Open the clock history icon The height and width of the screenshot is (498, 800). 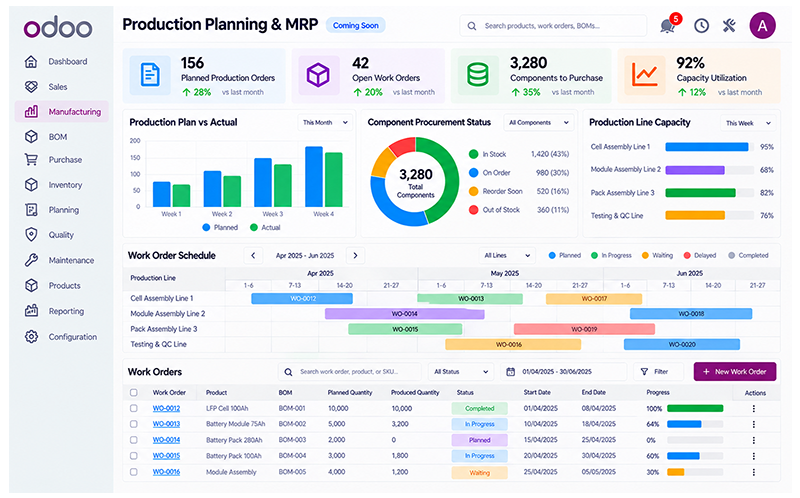pos(701,26)
